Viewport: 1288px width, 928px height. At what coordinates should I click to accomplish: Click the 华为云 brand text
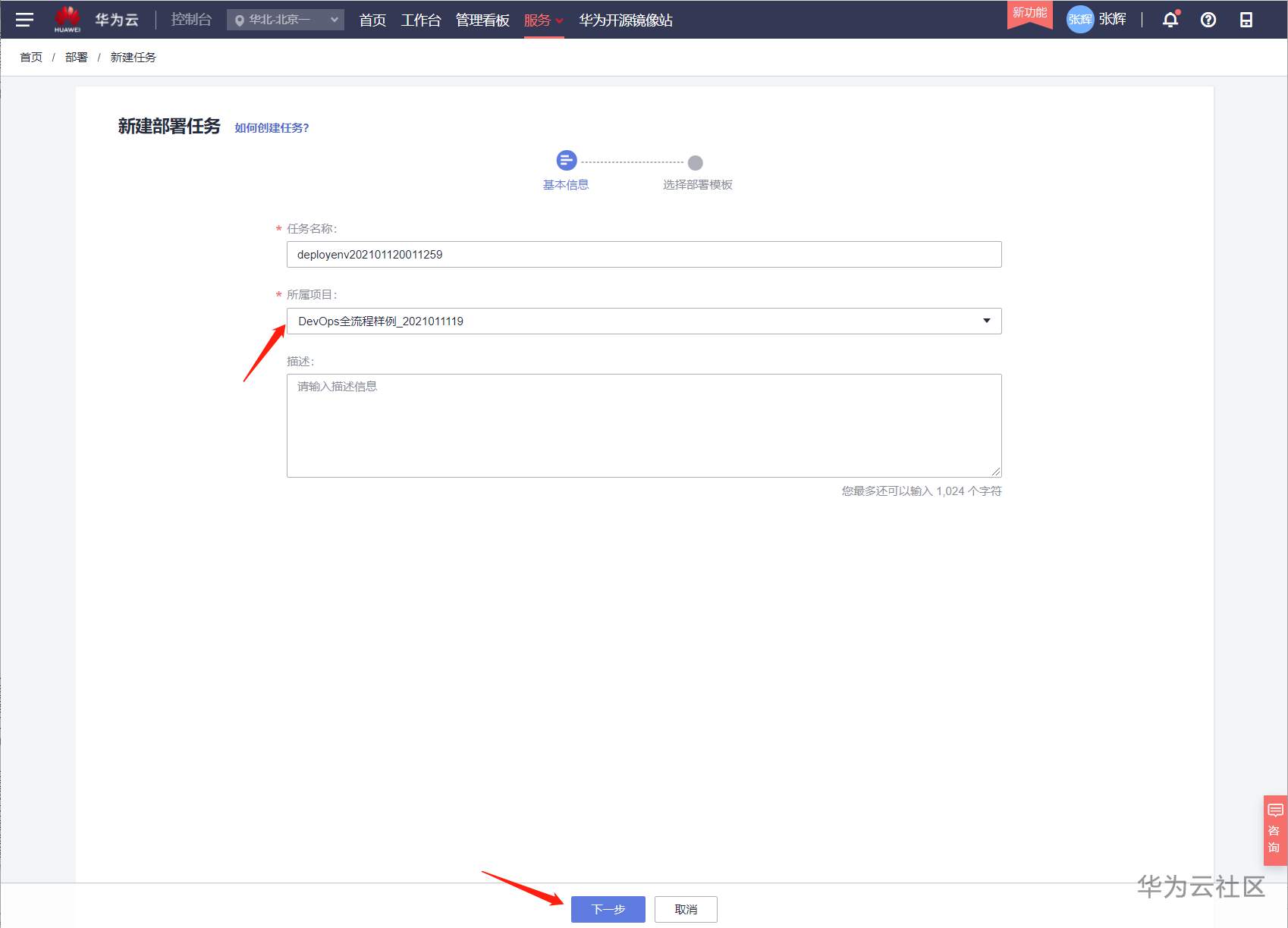(x=117, y=20)
